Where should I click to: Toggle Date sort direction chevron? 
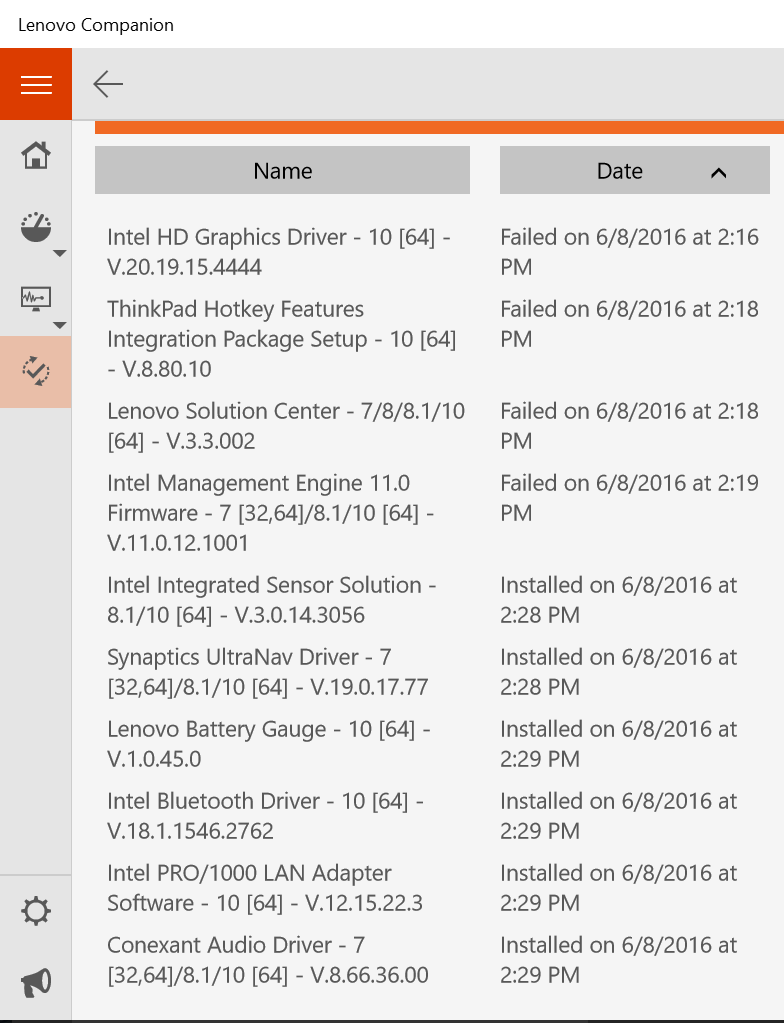[x=718, y=173]
